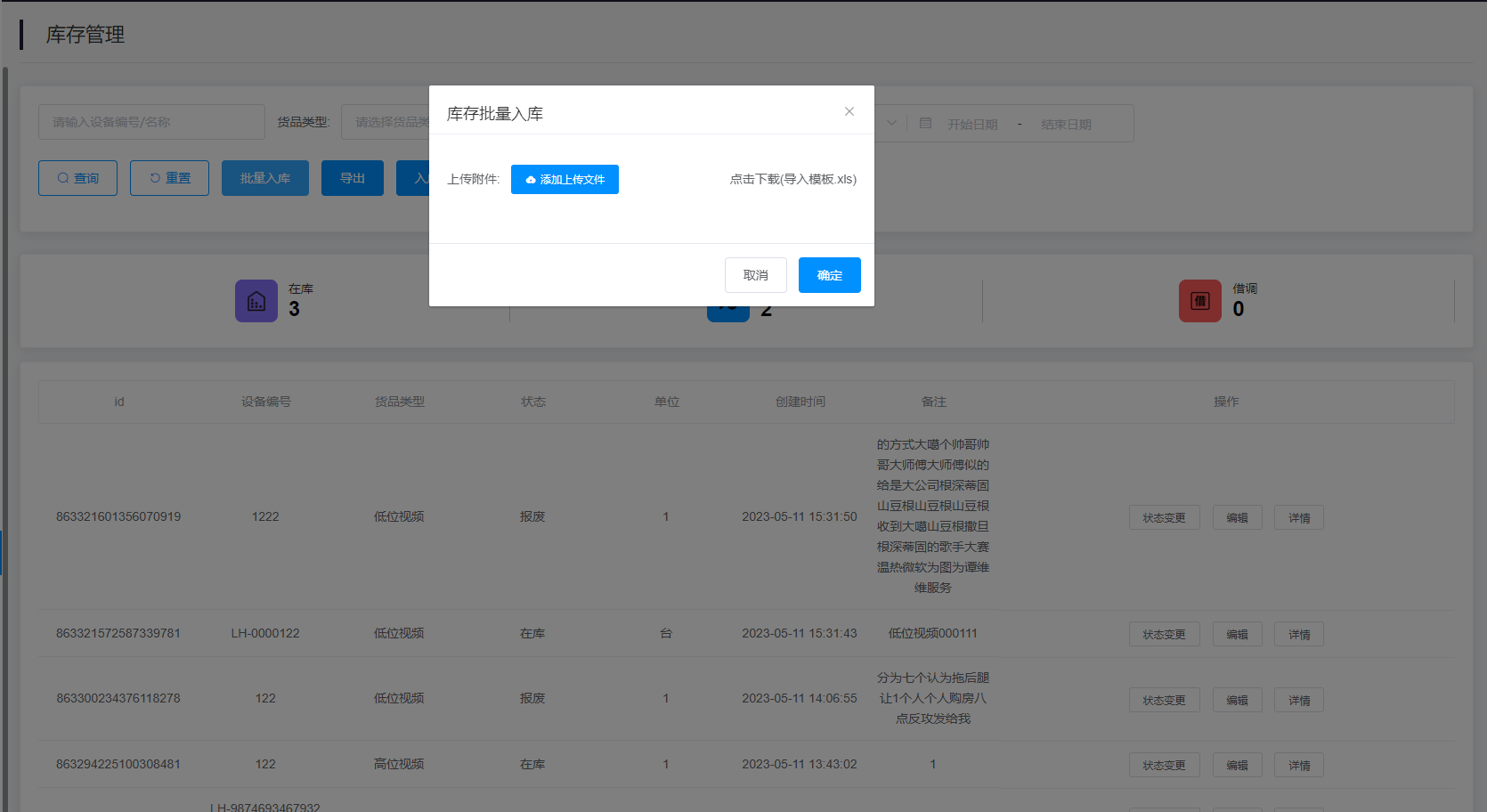Click the purple 在库 warehouse icon
1487x812 pixels.
(256, 301)
